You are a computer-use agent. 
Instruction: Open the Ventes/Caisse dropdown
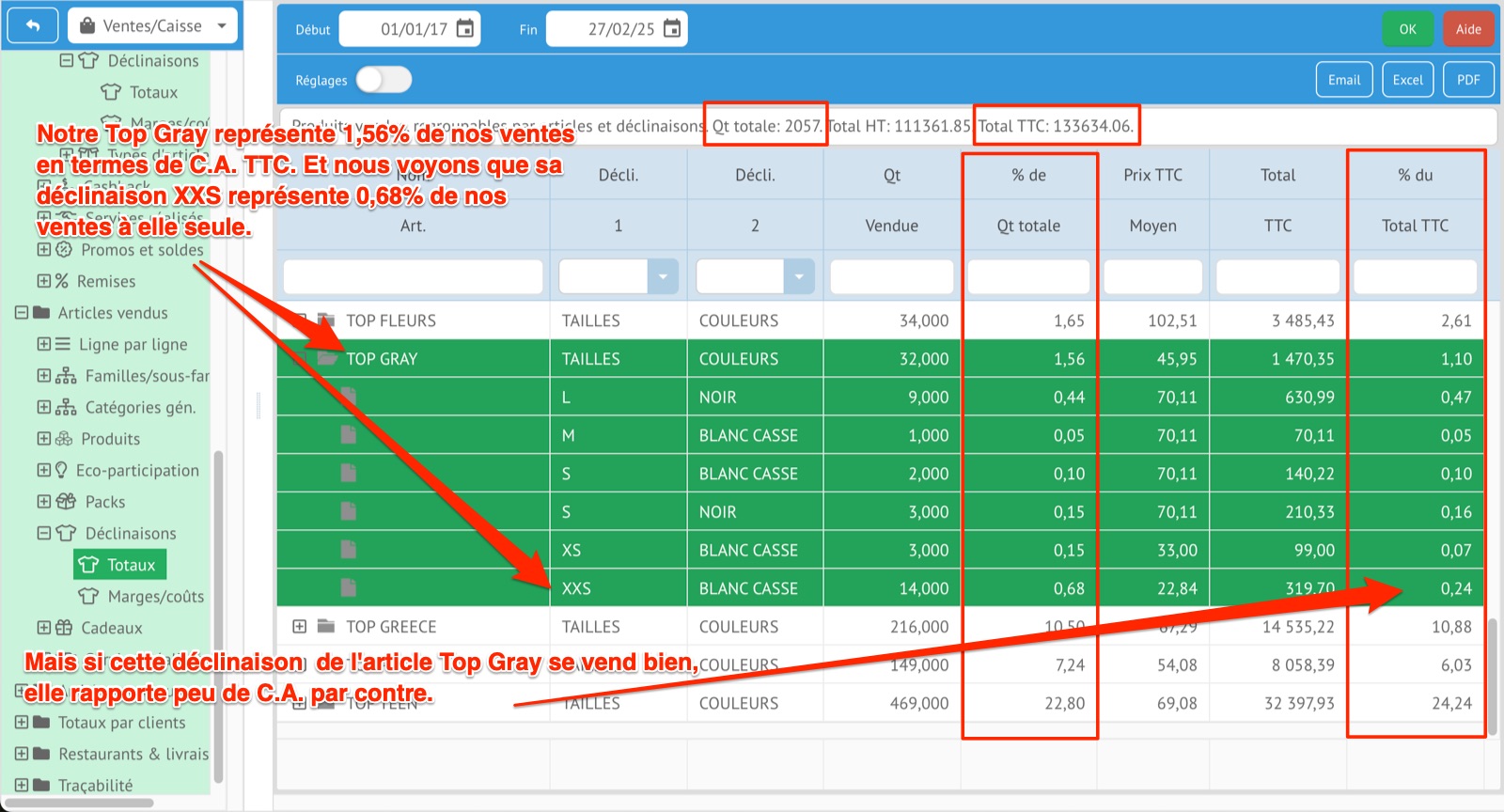[x=154, y=26]
